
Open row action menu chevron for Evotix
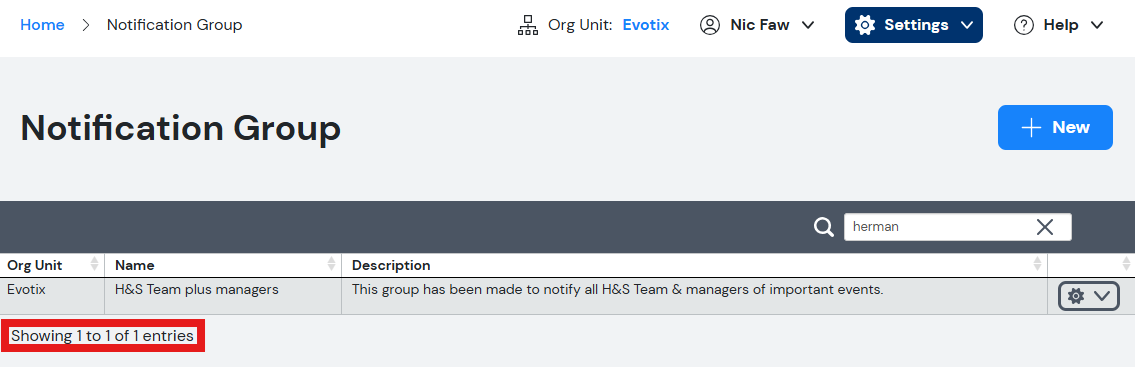[x=1102, y=296]
